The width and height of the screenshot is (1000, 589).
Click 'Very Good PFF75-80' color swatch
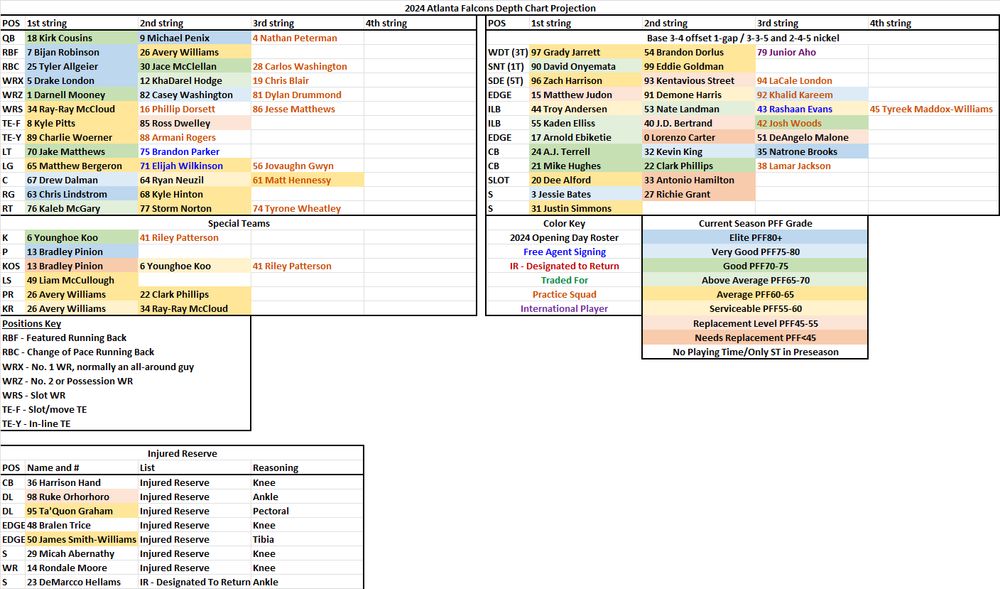pyautogui.click(x=755, y=252)
